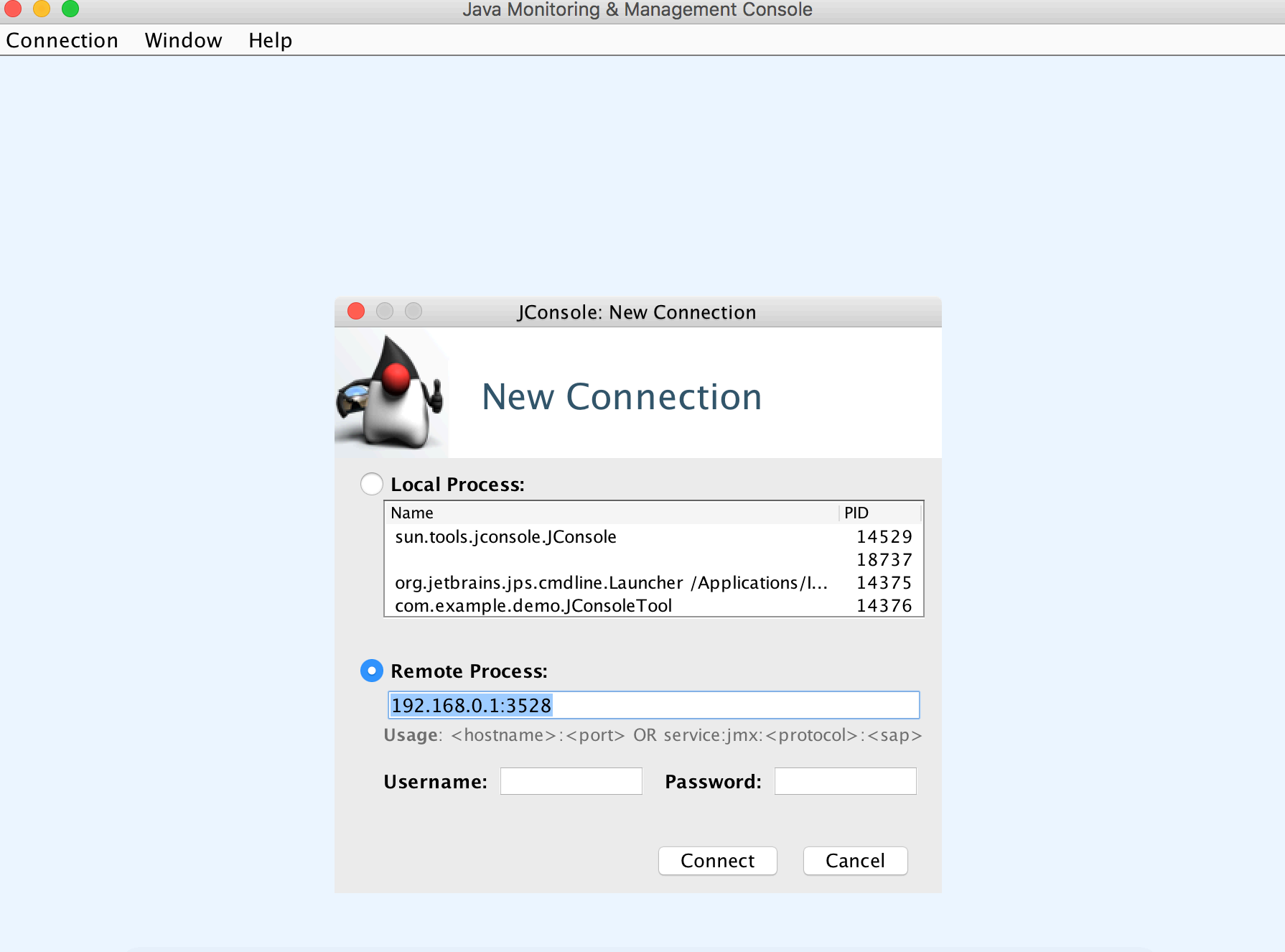Viewport: 1285px width, 952px height.
Task: Open the Connection menu
Action: (62, 40)
